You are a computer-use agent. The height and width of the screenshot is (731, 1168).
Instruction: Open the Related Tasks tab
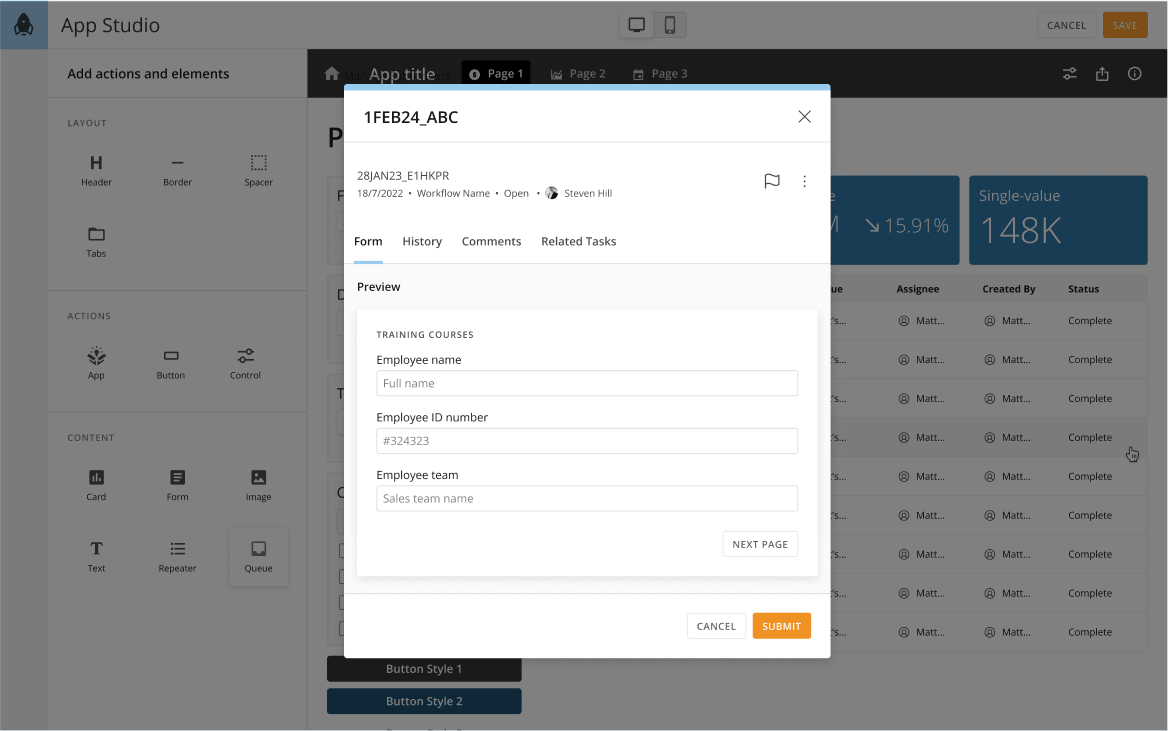click(578, 241)
